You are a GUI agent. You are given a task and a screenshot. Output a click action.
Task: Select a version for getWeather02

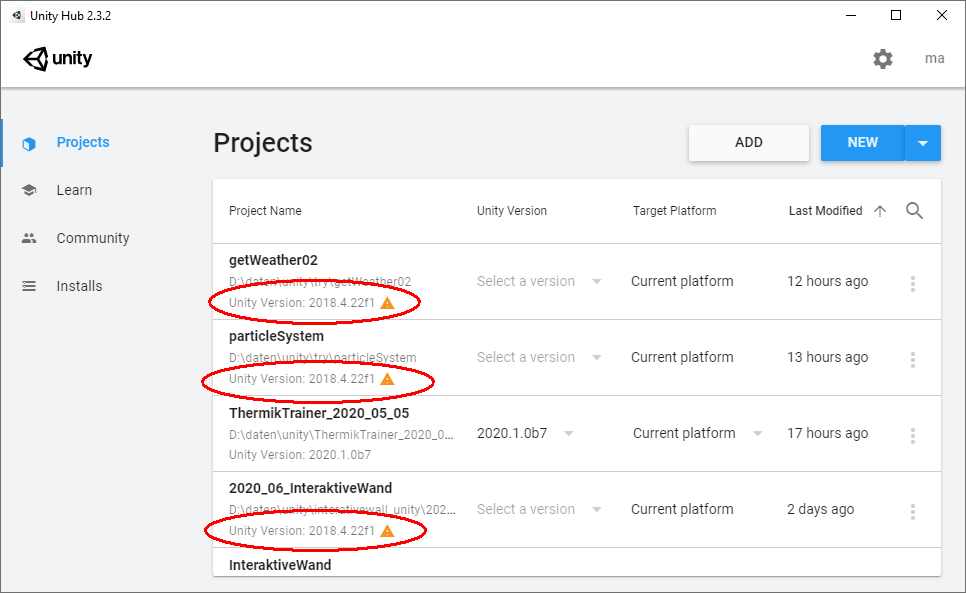coord(538,281)
